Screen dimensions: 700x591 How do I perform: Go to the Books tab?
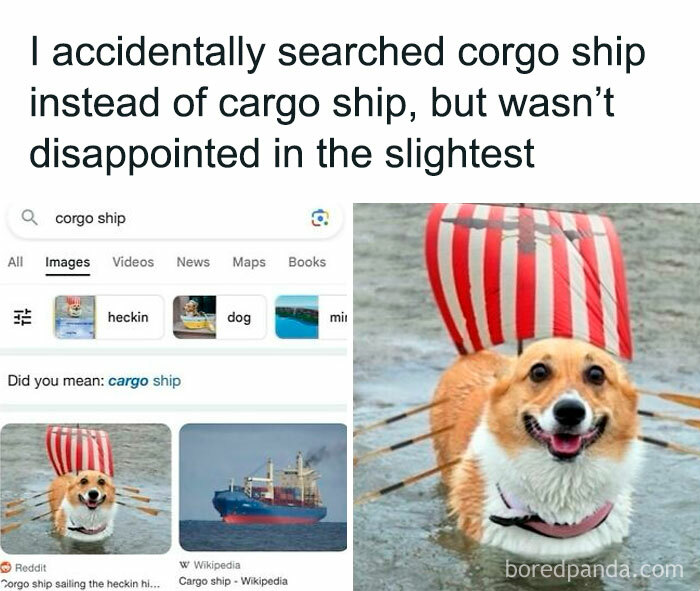pyautogui.click(x=307, y=262)
